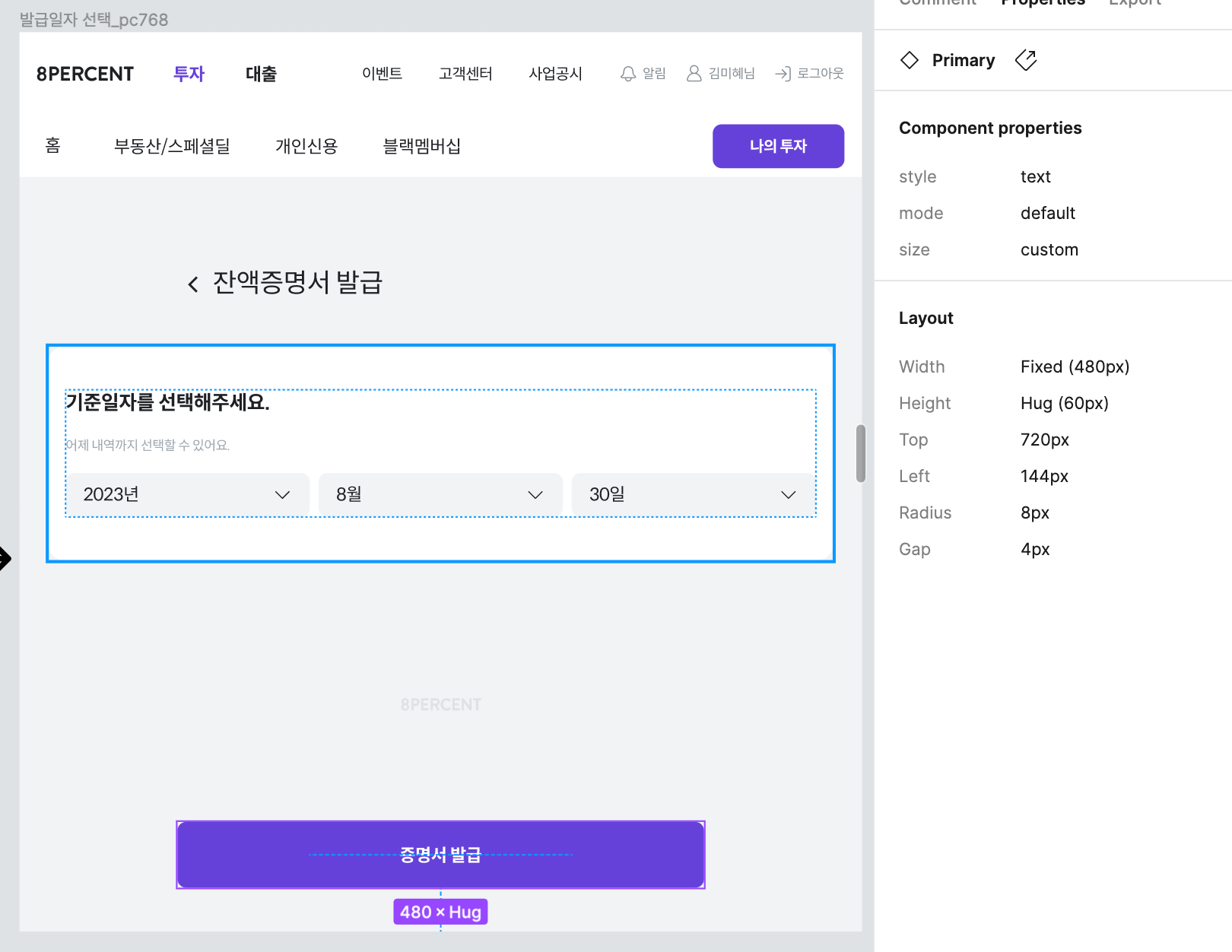Click the logout arrow icon
1232x952 pixels.
point(783,74)
